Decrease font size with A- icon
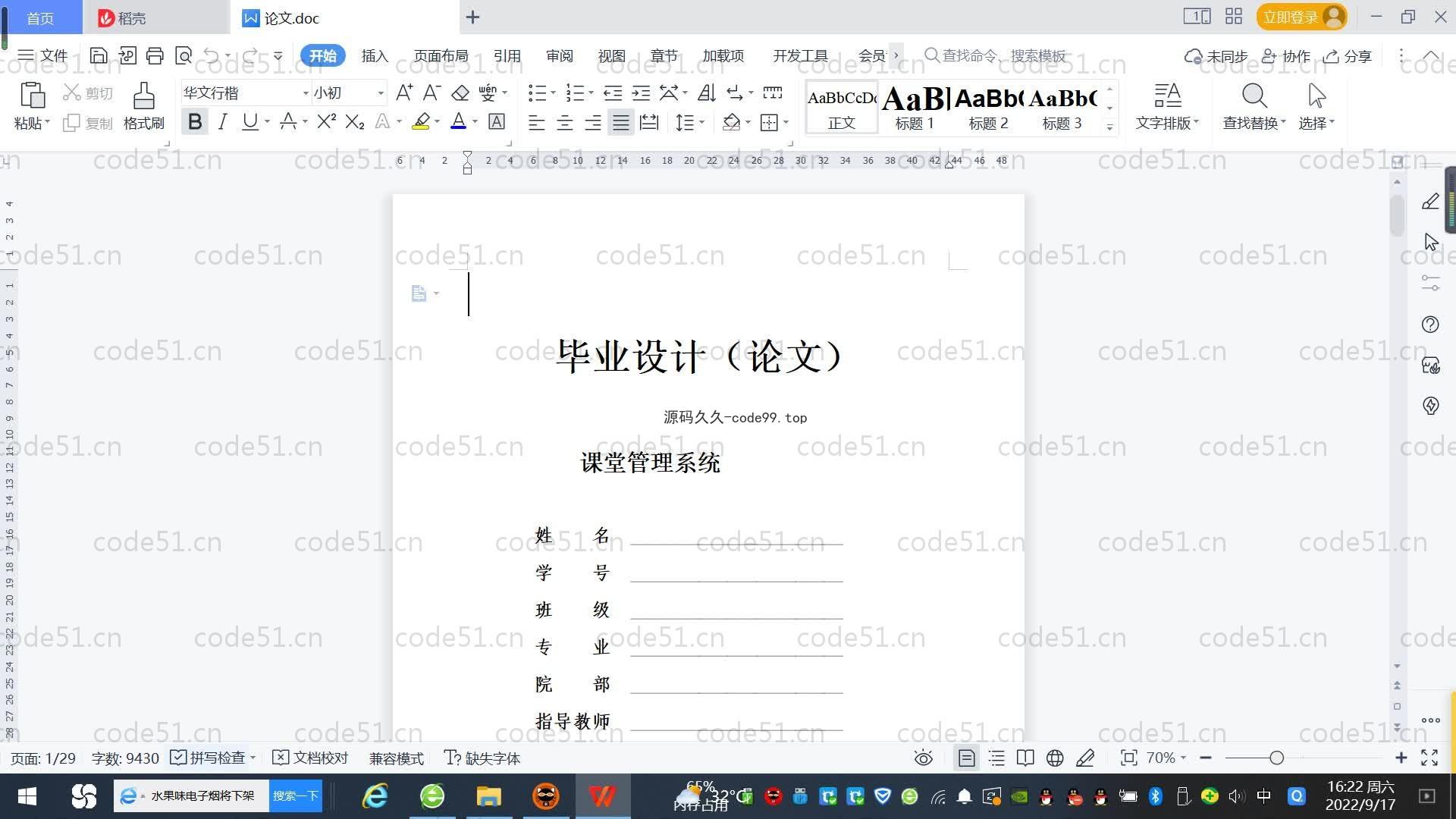 [431, 93]
